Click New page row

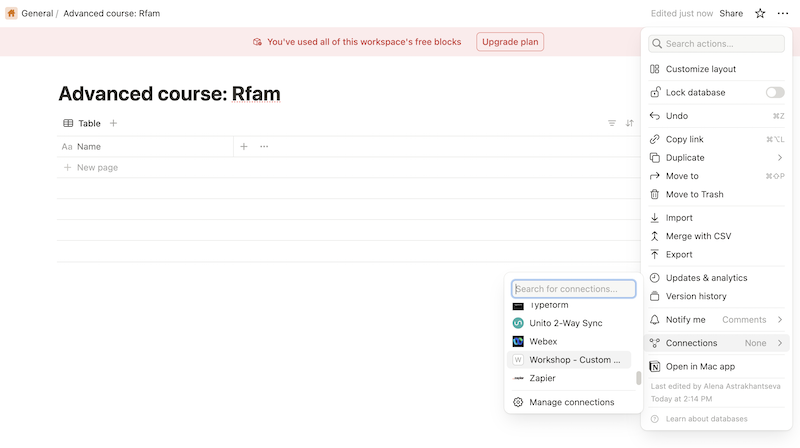tap(348, 167)
